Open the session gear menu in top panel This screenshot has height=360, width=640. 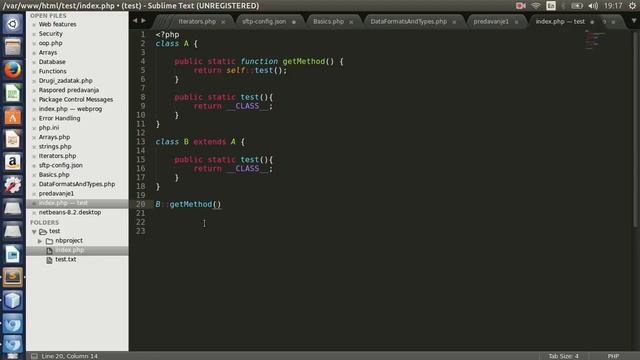(x=632, y=6)
